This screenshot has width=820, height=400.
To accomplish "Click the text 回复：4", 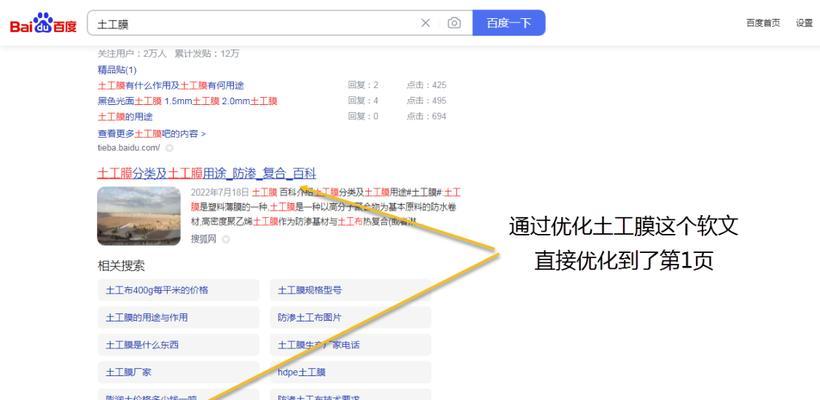I will (x=363, y=101).
